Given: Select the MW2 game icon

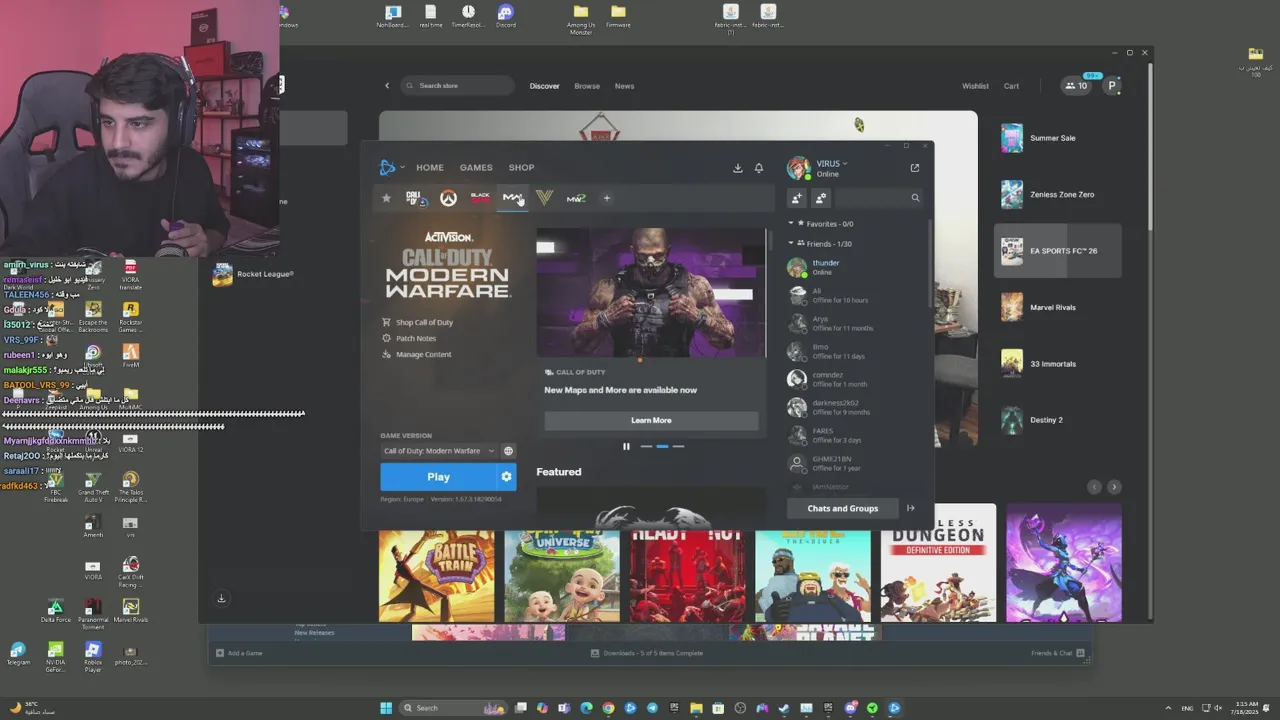Looking at the screenshot, I should 576,198.
